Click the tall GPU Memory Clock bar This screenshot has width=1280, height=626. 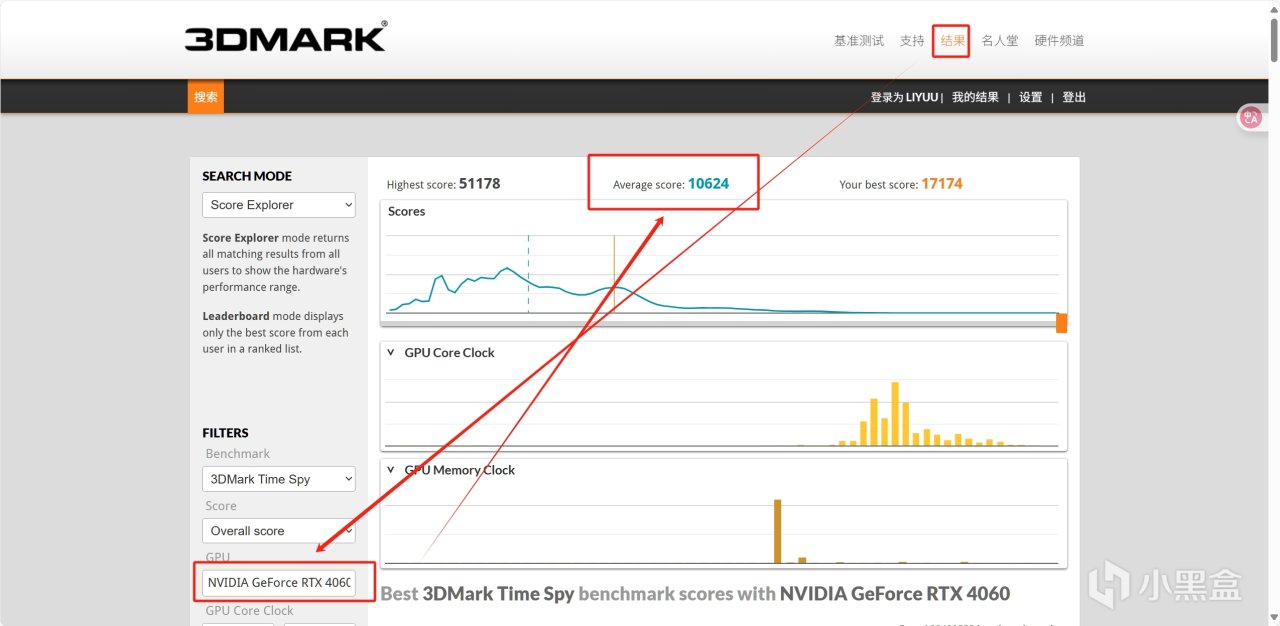click(777, 531)
